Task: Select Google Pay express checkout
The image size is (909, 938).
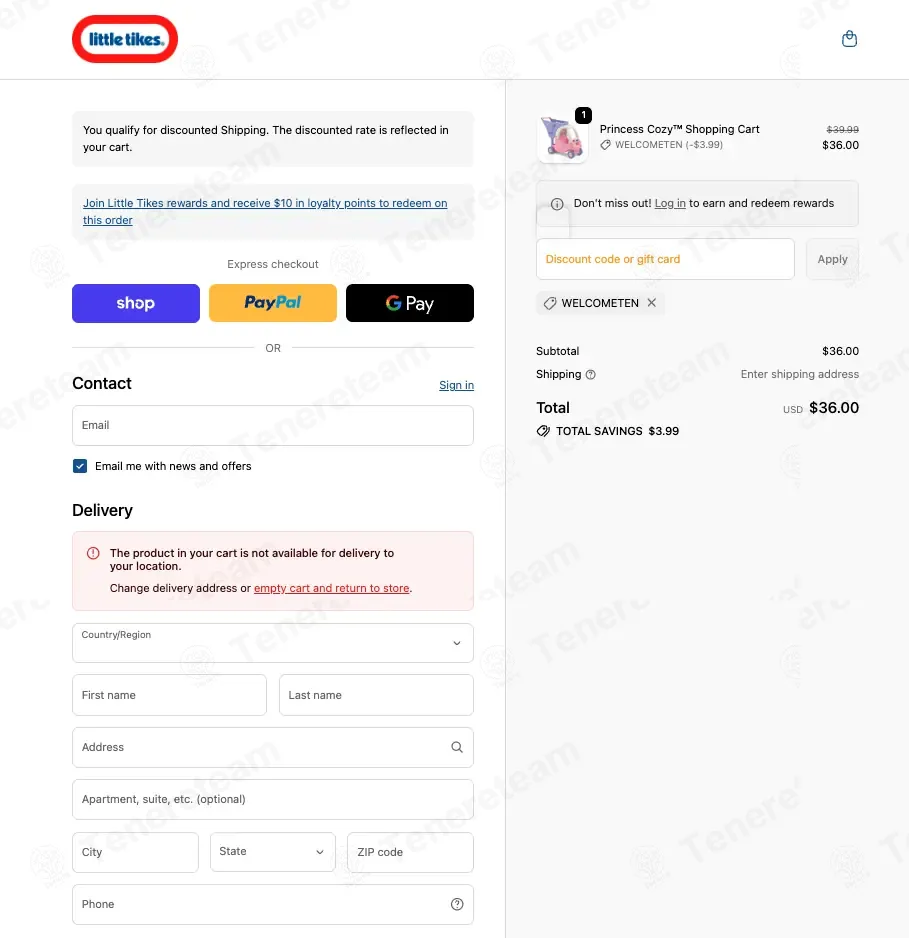Action: coord(410,303)
